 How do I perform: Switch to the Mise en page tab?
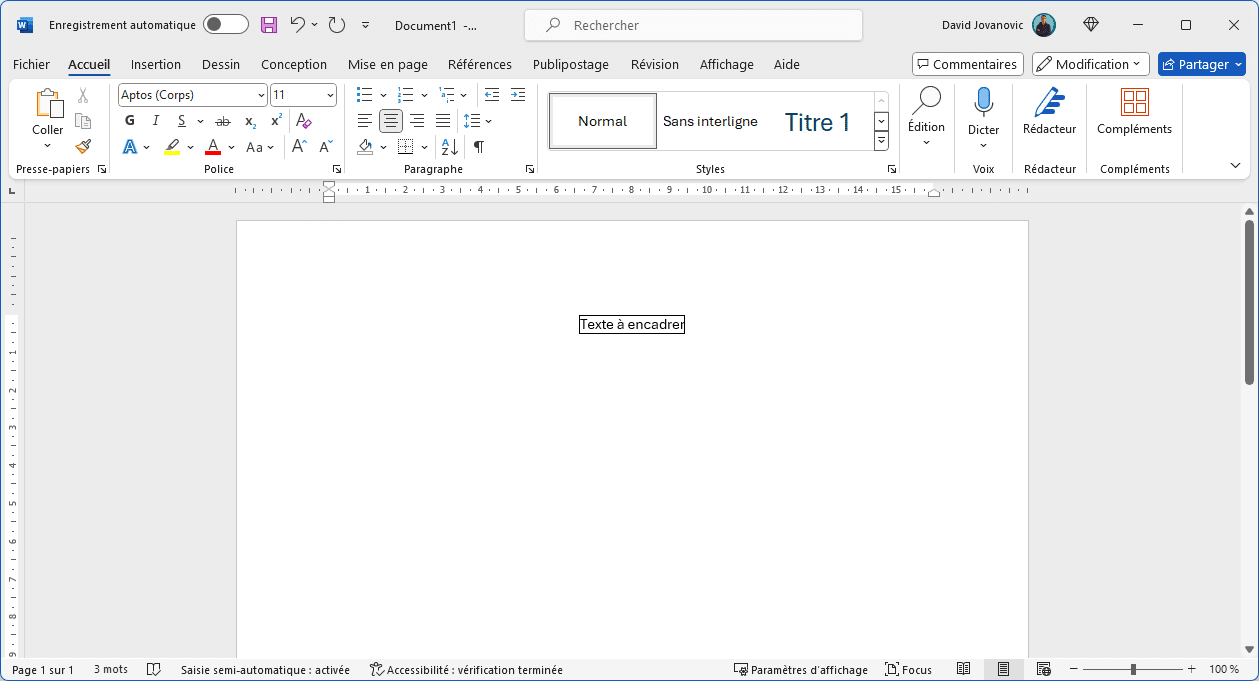388,64
